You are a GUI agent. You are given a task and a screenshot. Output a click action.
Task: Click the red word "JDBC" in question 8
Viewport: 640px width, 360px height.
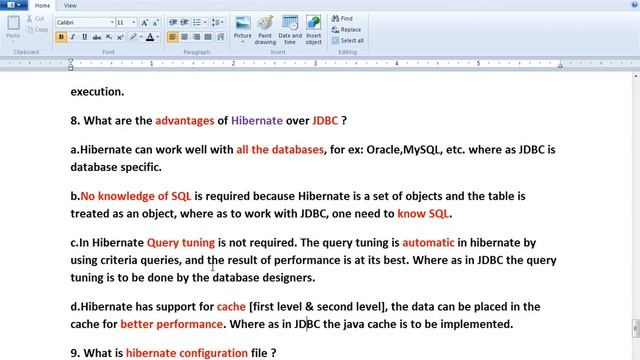point(325,120)
